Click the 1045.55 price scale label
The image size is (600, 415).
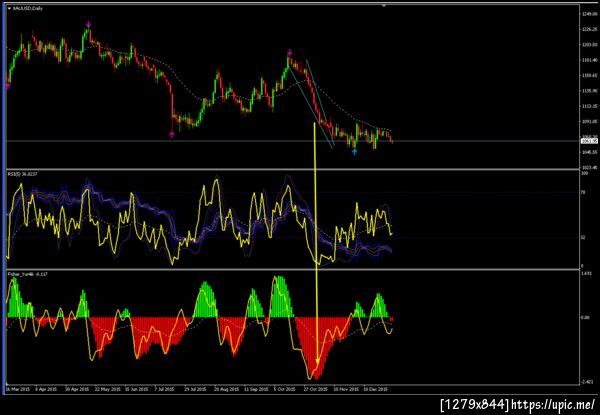[590, 152]
